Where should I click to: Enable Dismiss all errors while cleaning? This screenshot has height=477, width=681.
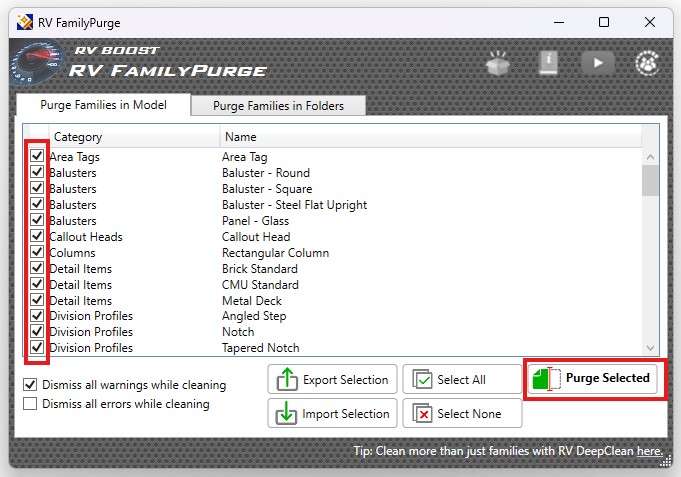point(30,404)
